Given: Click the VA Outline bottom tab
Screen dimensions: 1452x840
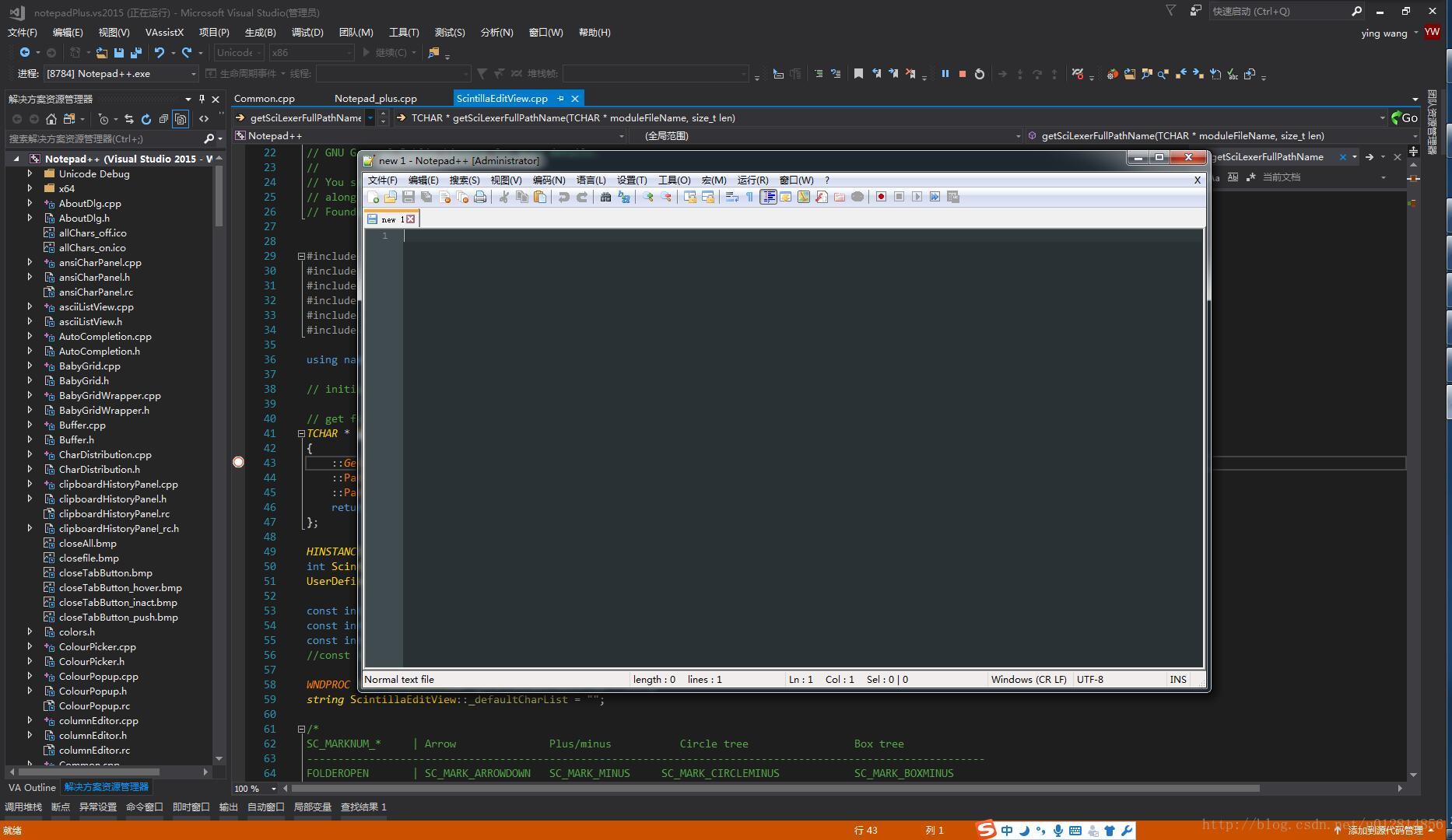Looking at the screenshot, I should click(32, 787).
